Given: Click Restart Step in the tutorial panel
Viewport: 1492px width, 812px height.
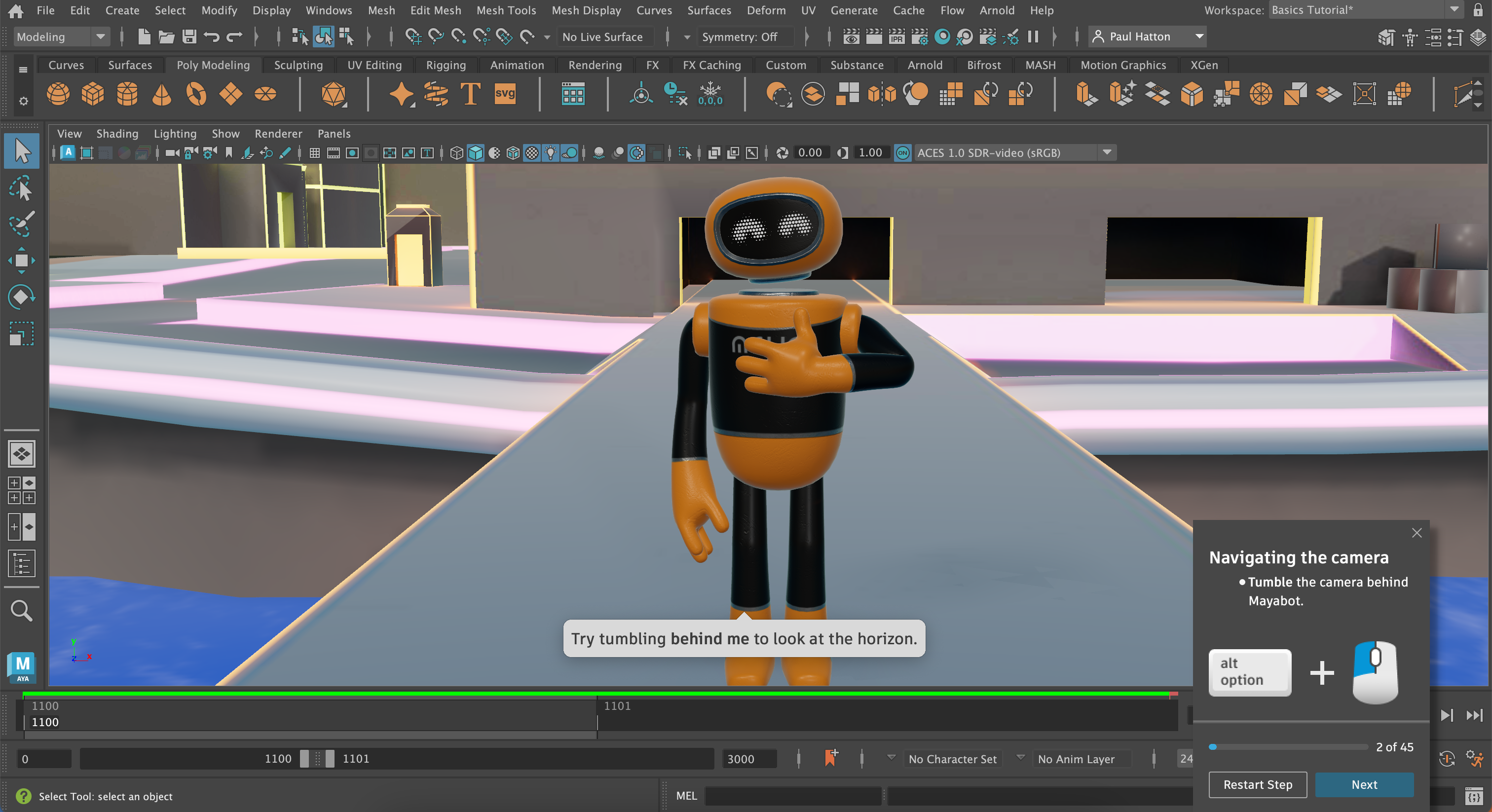Looking at the screenshot, I should [1258, 785].
